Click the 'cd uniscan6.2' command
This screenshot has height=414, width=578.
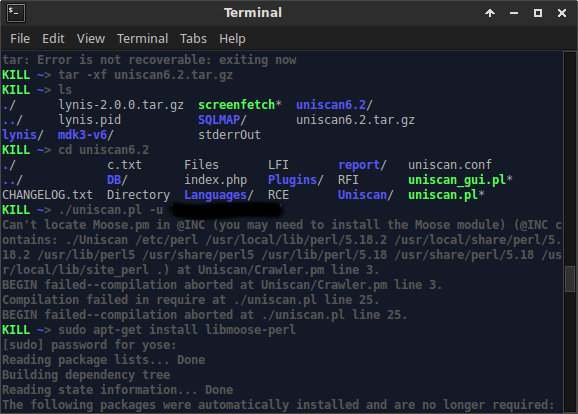click(x=104, y=150)
